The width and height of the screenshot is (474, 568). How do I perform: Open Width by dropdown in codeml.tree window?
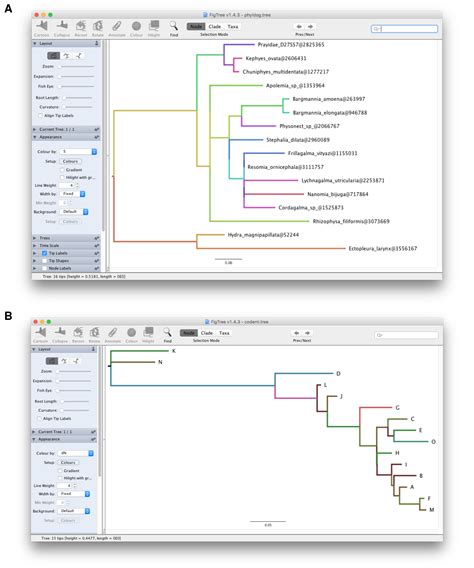click(x=74, y=494)
